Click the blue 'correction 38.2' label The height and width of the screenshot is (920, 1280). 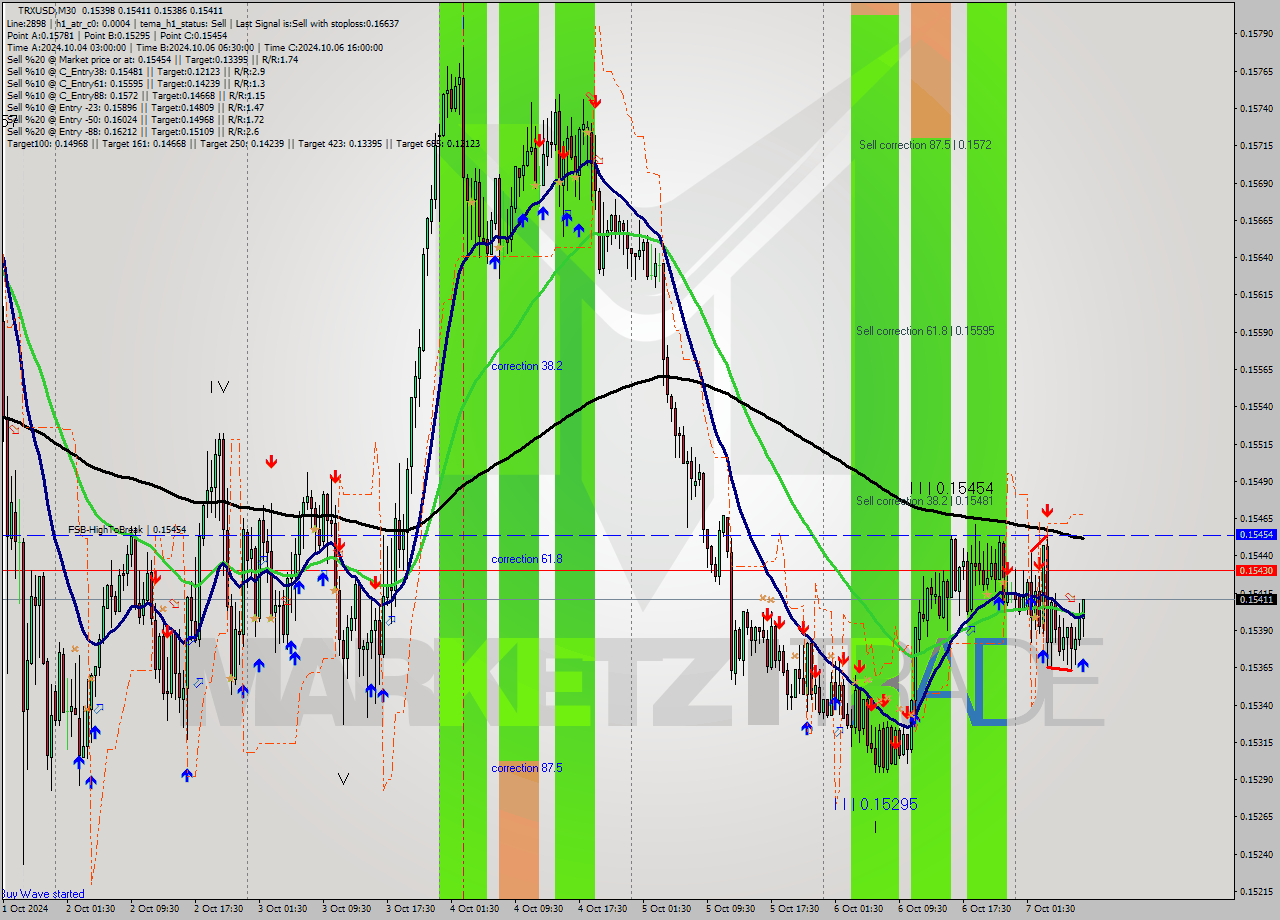(527, 366)
